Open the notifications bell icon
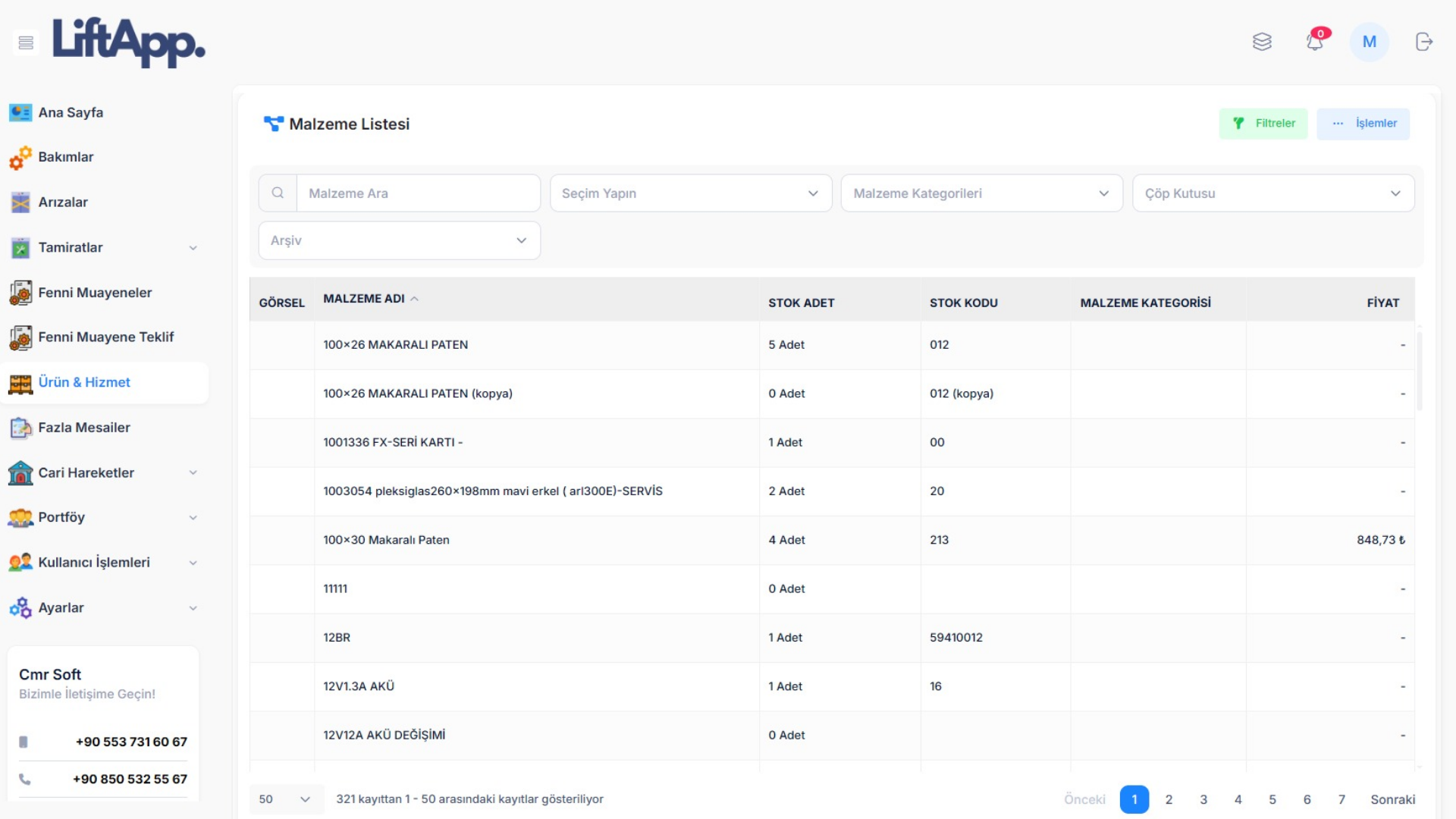Screen dimensions: 1456x819 [x=1315, y=42]
